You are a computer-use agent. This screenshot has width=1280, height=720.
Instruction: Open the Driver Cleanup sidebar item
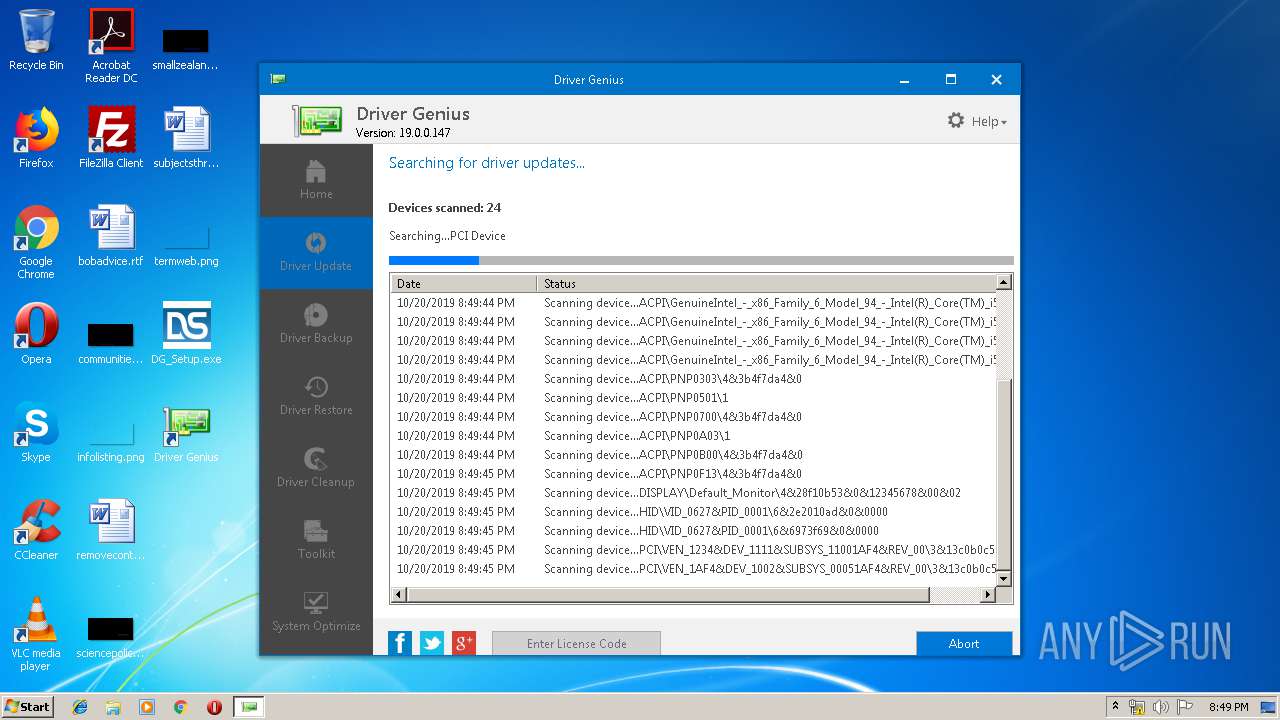click(316, 468)
